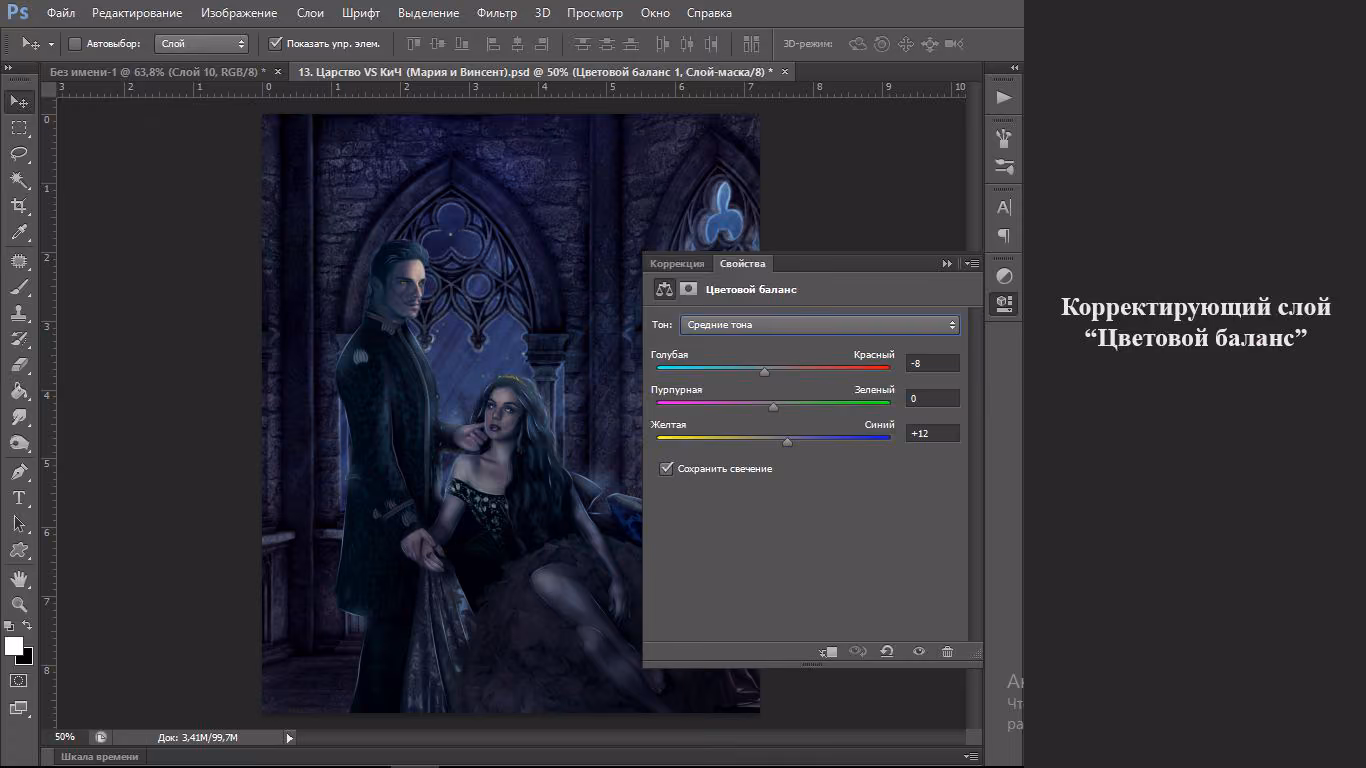Swap foreground and background colors
Viewport: 1366px width, 768px height.
point(27,626)
